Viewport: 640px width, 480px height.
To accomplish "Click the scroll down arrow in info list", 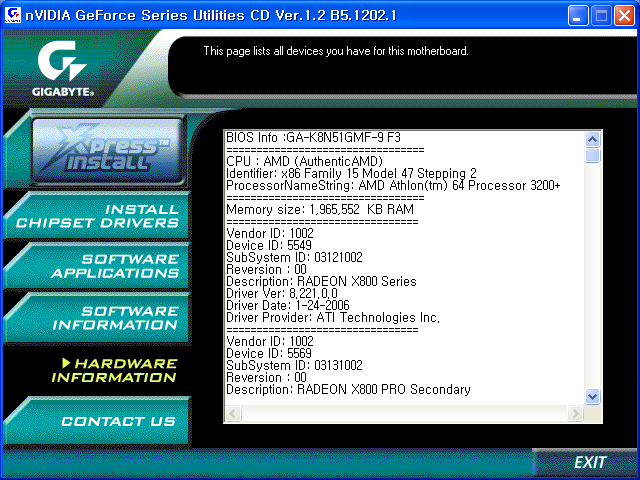I will click(592, 396).
